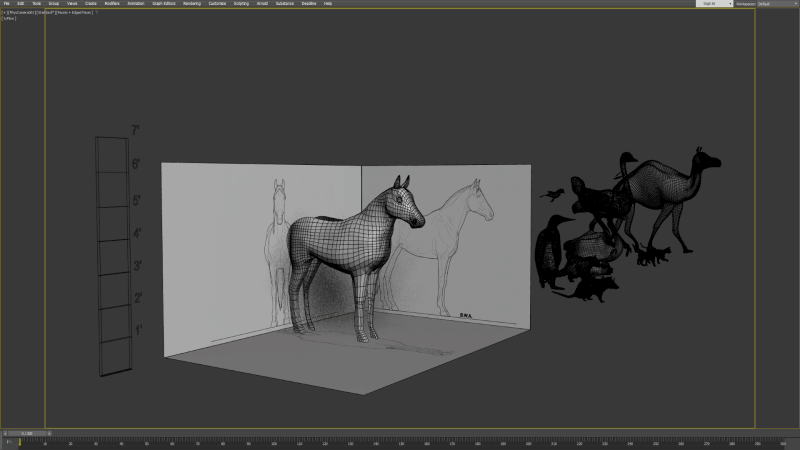Open the Group menu
Image resolution: width=800 pixels, height=450 pixels.
[x=54, y=4]
